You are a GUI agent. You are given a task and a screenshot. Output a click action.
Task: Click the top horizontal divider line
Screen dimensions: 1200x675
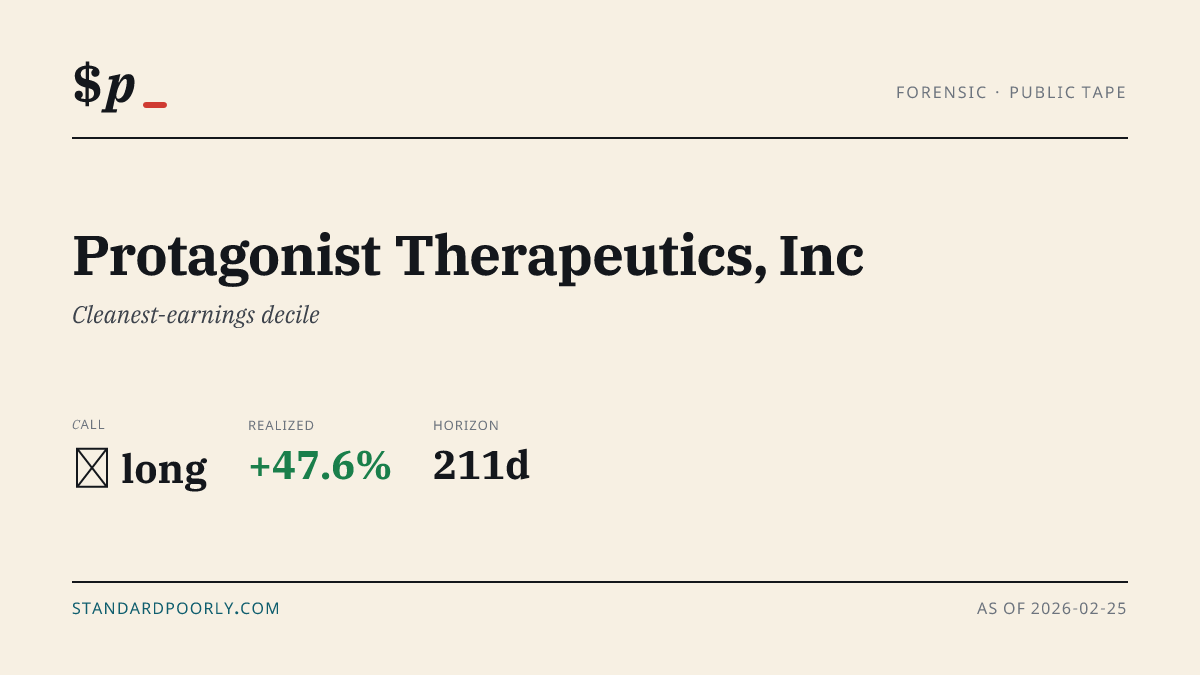(x=600, y=138)
